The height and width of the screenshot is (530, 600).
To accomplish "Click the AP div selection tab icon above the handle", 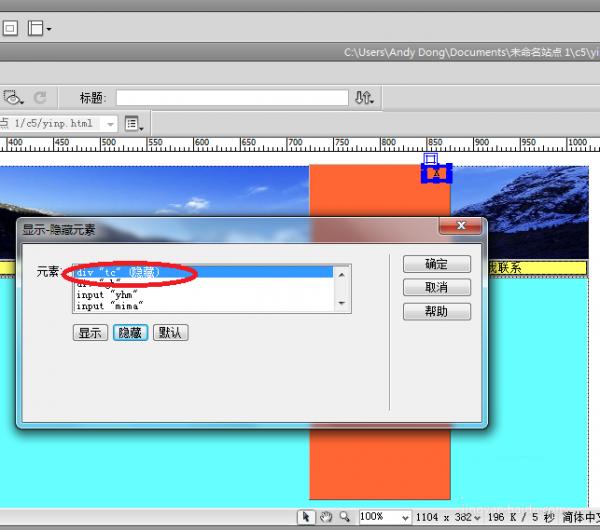I will (430, 158).
